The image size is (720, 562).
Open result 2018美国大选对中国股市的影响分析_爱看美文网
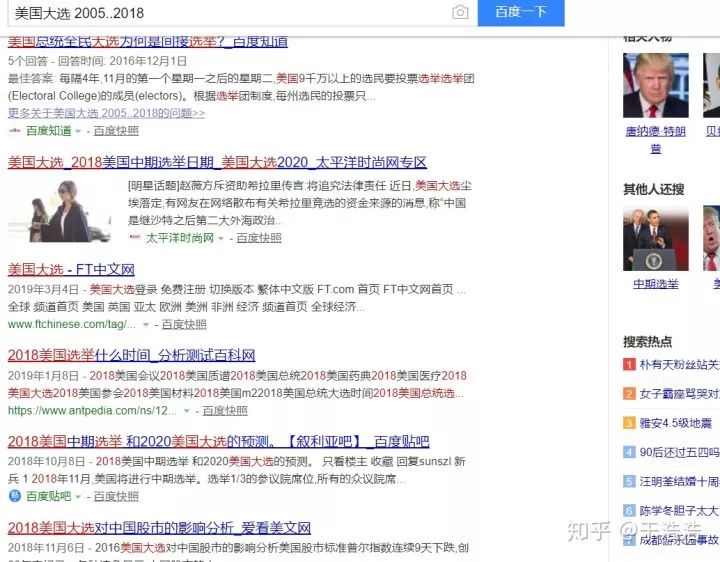pos(159,528)
